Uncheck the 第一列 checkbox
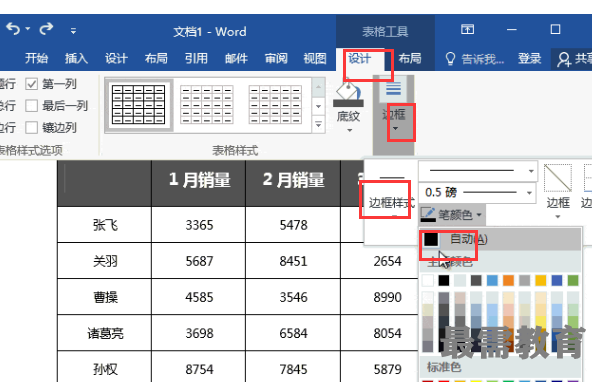 (x=31, y=84)
